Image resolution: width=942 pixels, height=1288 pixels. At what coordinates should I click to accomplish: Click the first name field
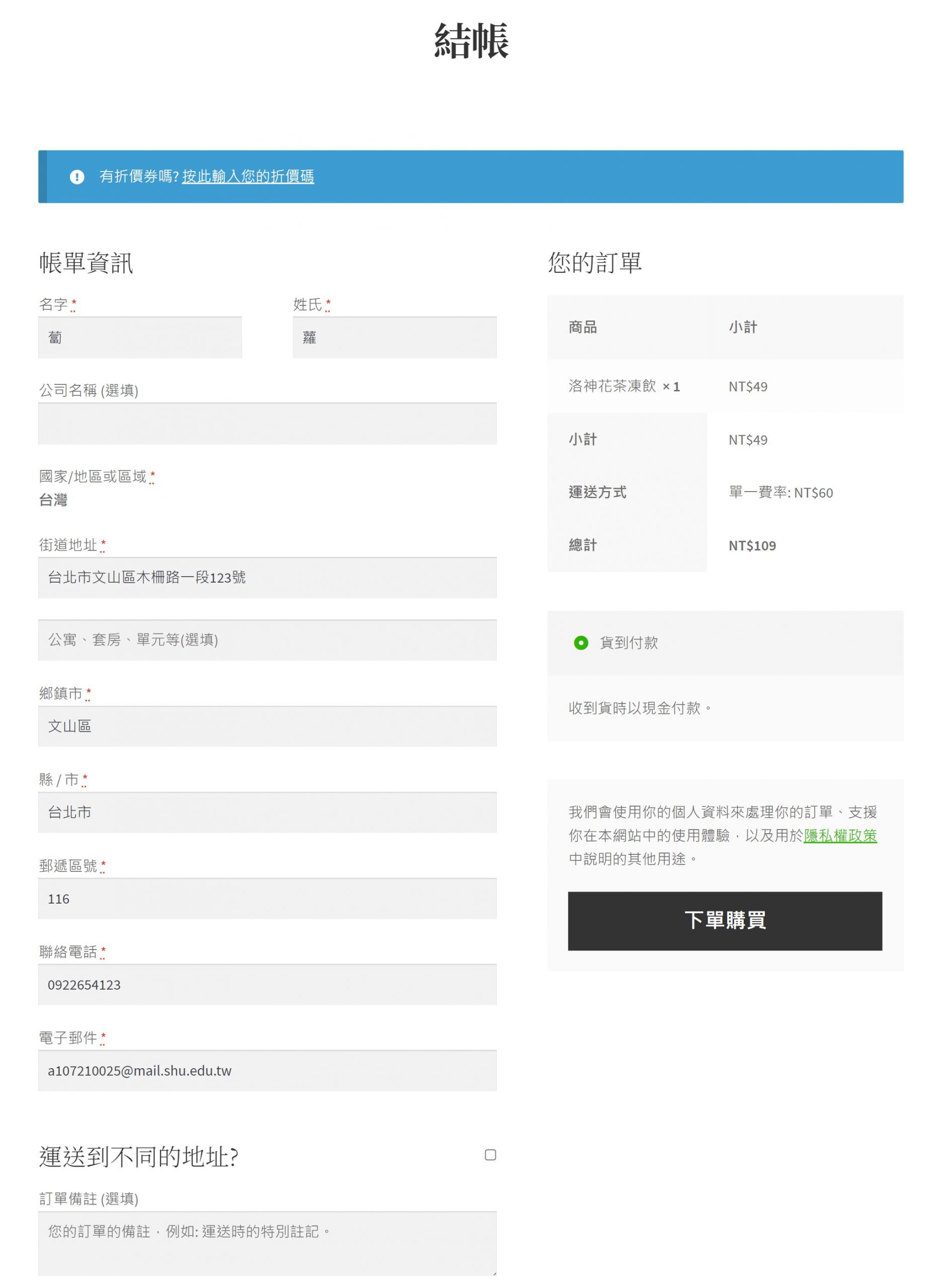pyautogui.click(x=140, y=338)
